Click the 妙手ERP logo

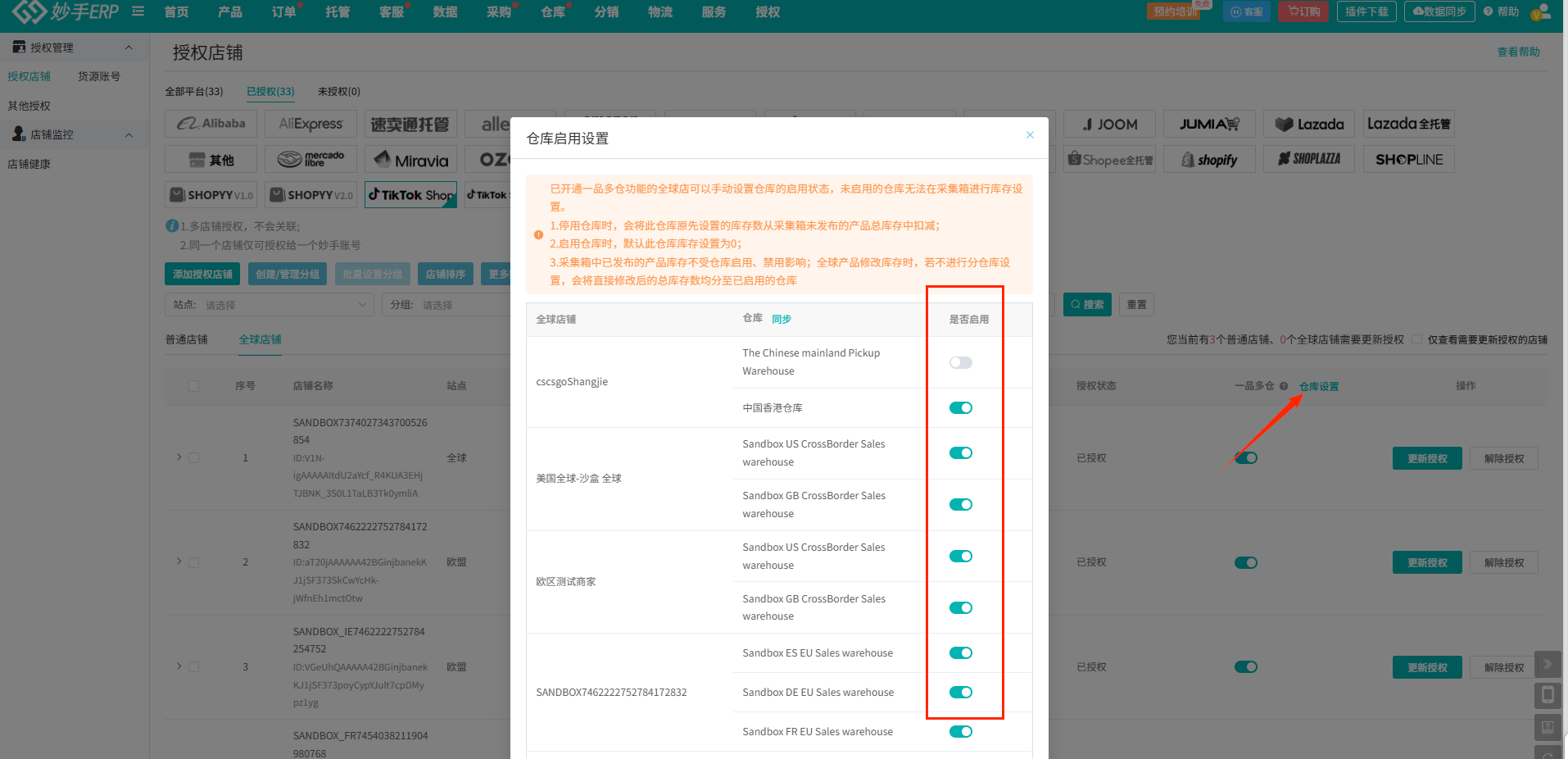pyautogui.click(x=66, y=11)
